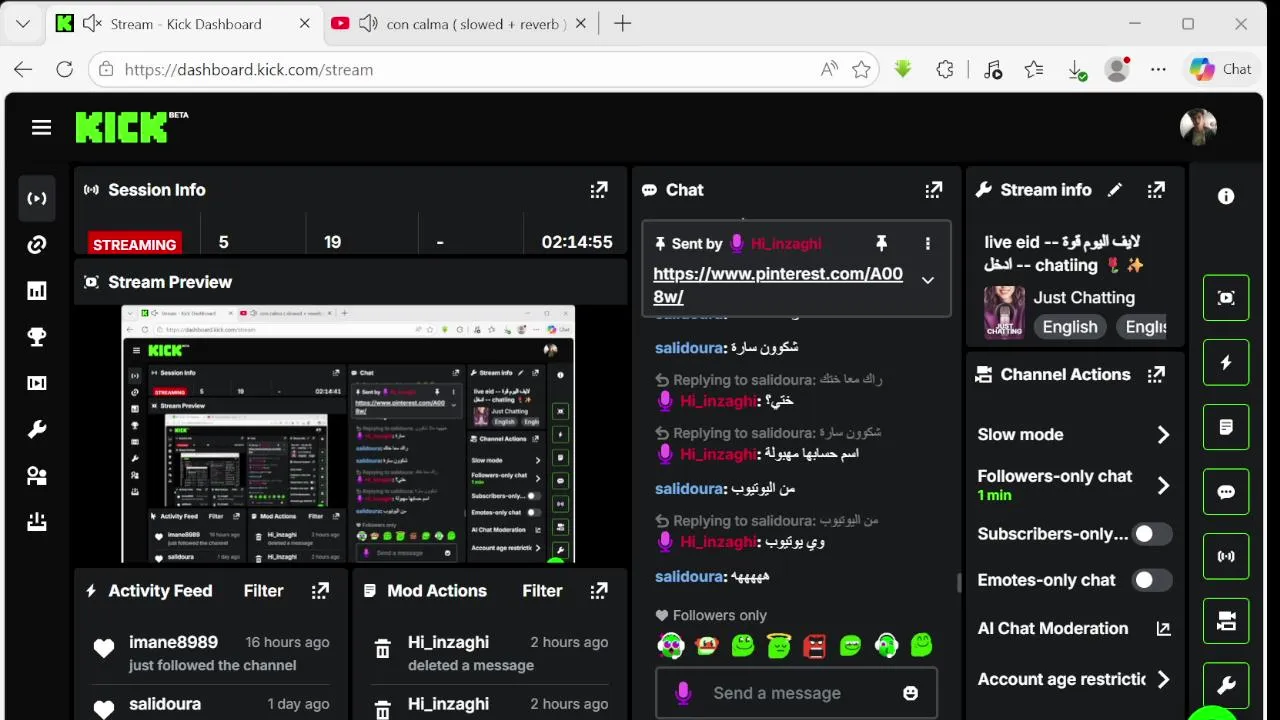Click imane8989 username in Activity Feed
The width and height of the screenshot is (1280, 720).
click(x=173, y=642)
